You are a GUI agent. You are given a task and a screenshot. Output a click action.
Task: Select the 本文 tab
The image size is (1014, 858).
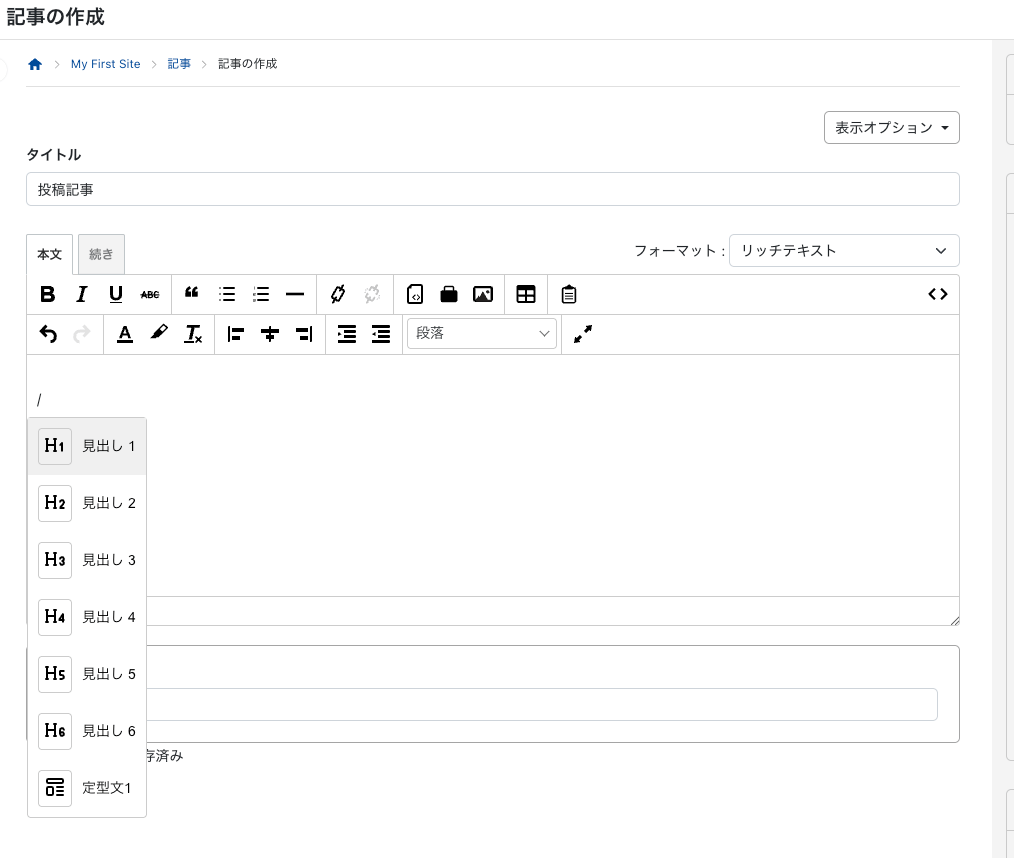point(49,254)
